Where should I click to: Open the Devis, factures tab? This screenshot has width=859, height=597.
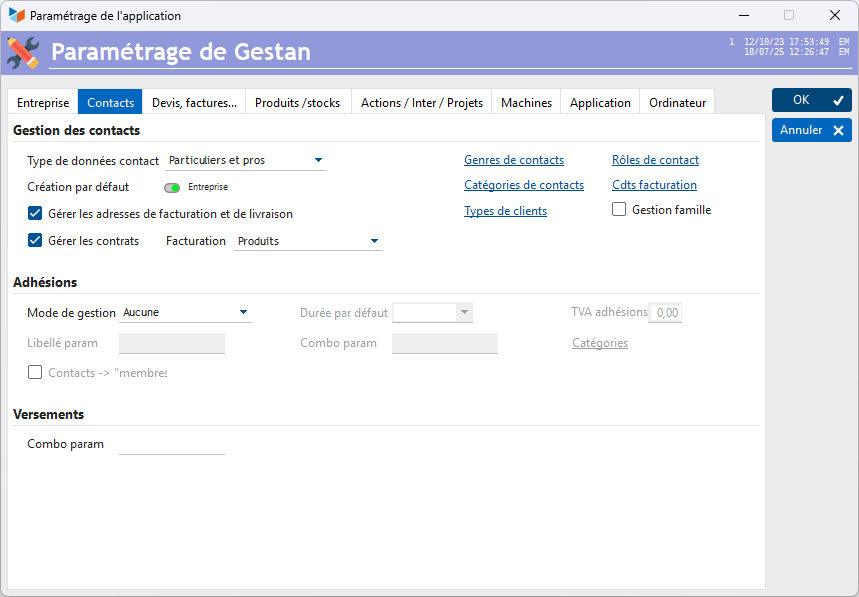point(194,102)
